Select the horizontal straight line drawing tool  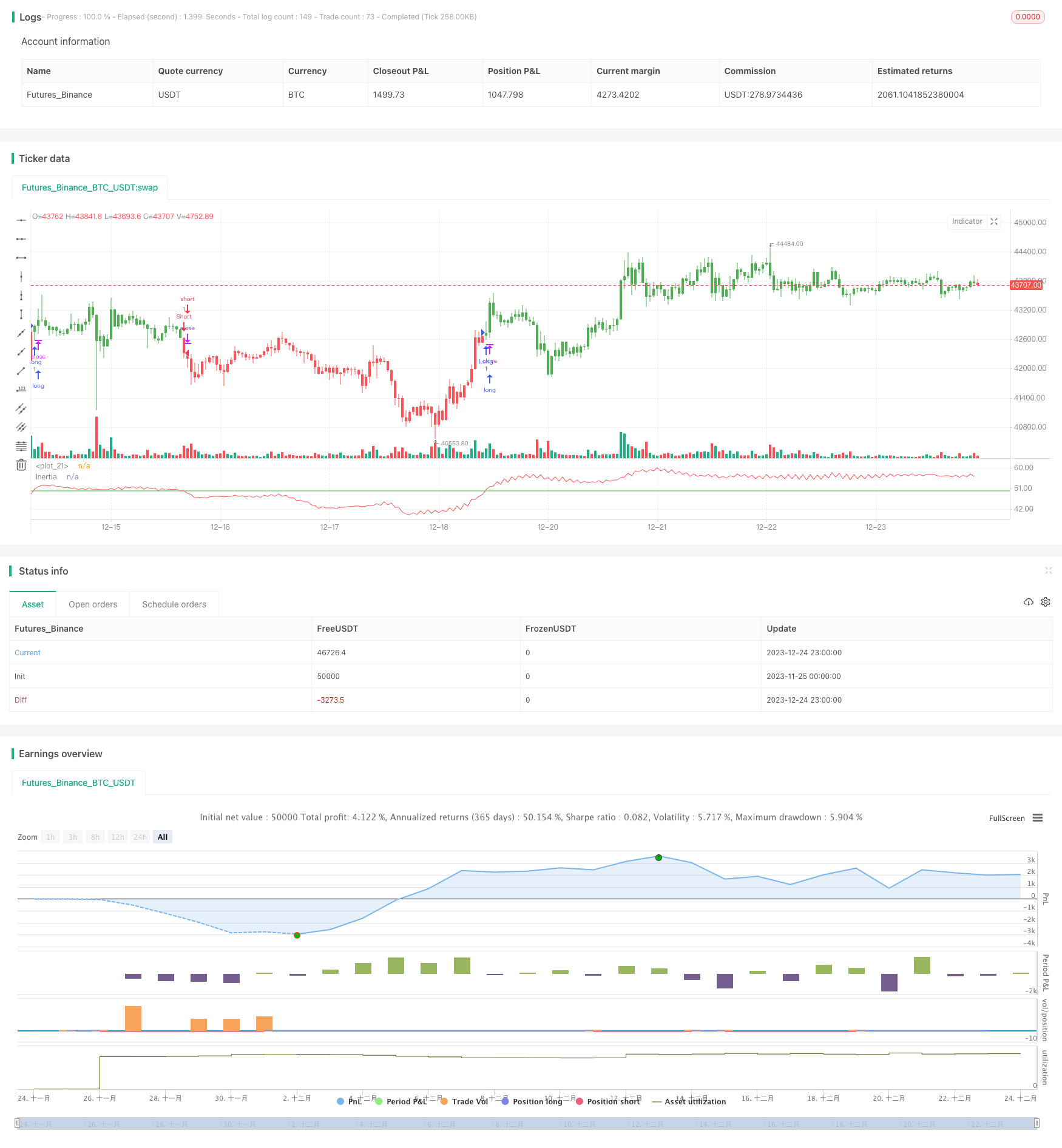21,220
